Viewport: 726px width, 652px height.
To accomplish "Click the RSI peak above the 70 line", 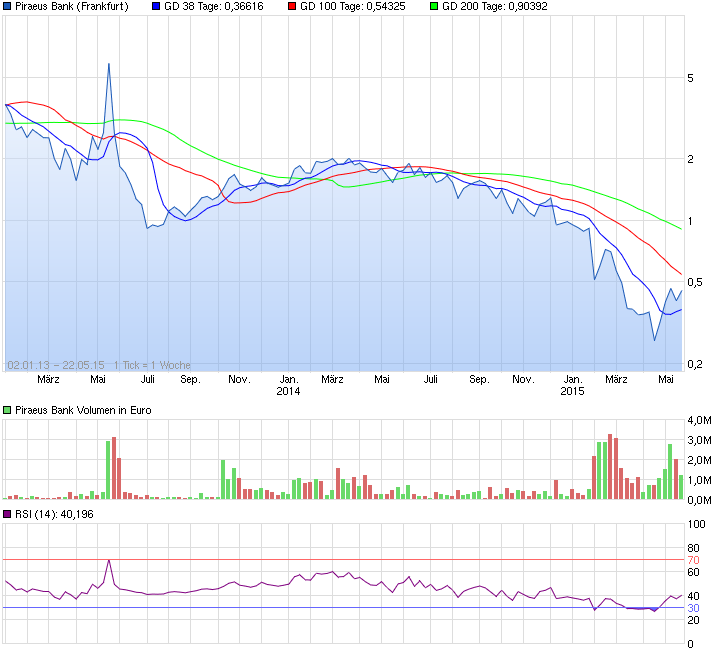I will pyautogui.click(x=108, y=560).
